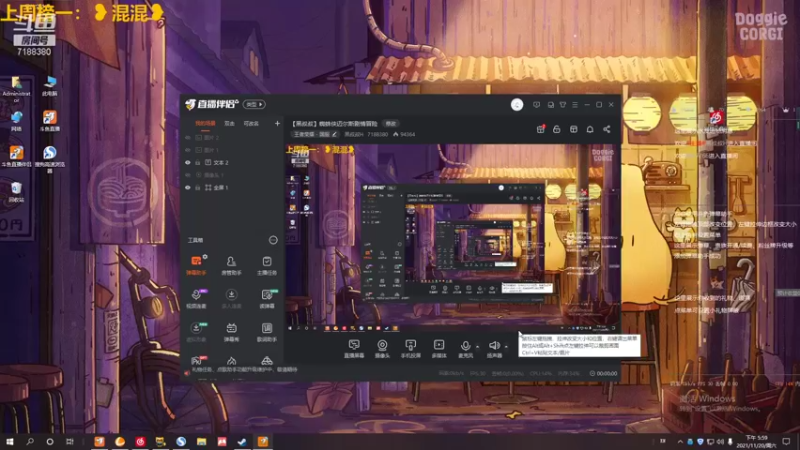Click the speaker notice icon at bottom-left of app
The width and height of the screenshot is (800, 450).
(187, 373)
